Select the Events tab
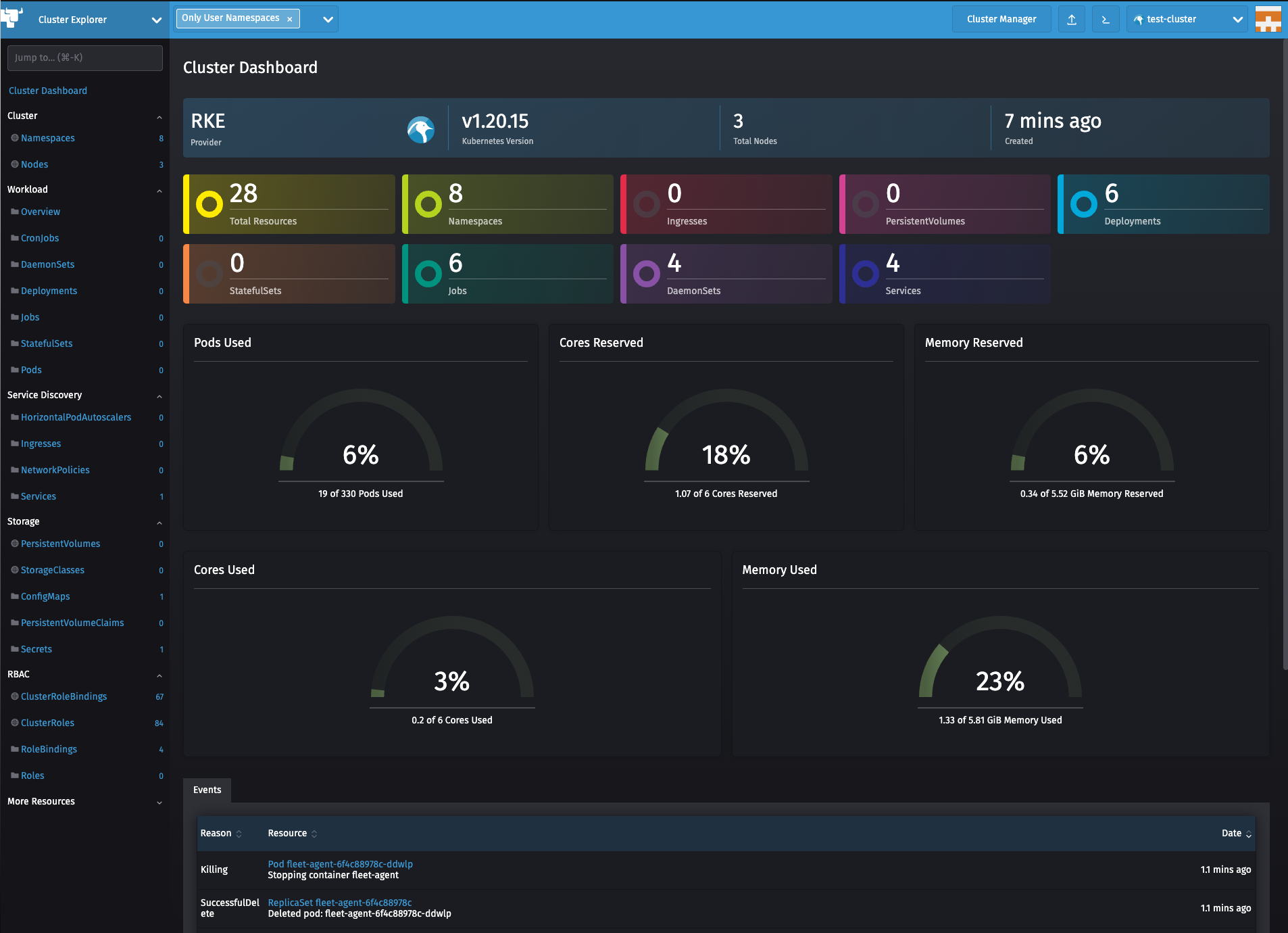The height and width of the screenshot is (933, 1288). [x=207, y=790]
